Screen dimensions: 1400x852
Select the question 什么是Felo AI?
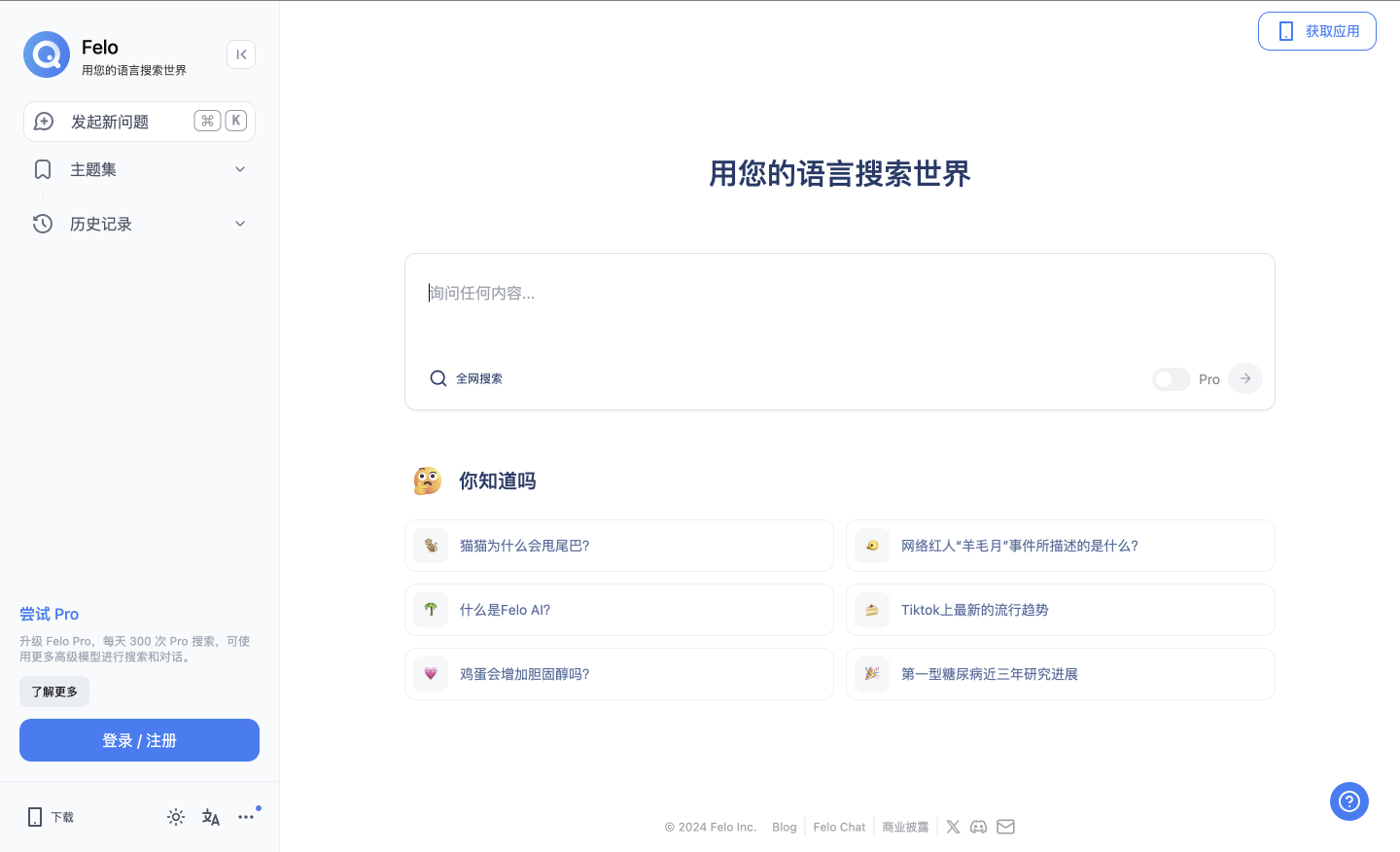point(619,610)
